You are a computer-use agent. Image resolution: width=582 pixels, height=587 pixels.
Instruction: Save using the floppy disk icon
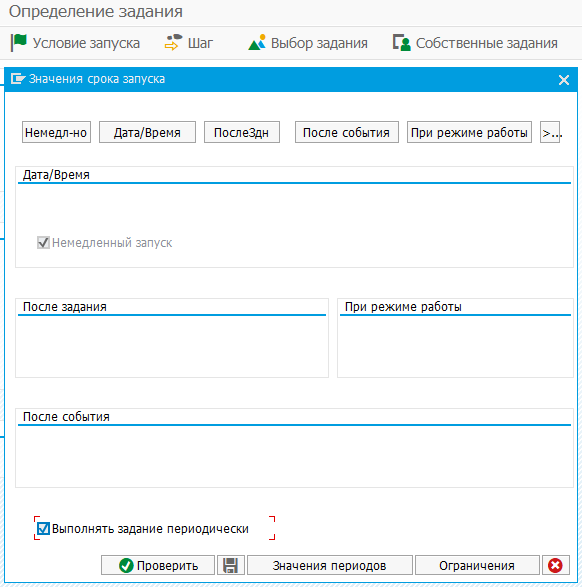click(231, 565)
